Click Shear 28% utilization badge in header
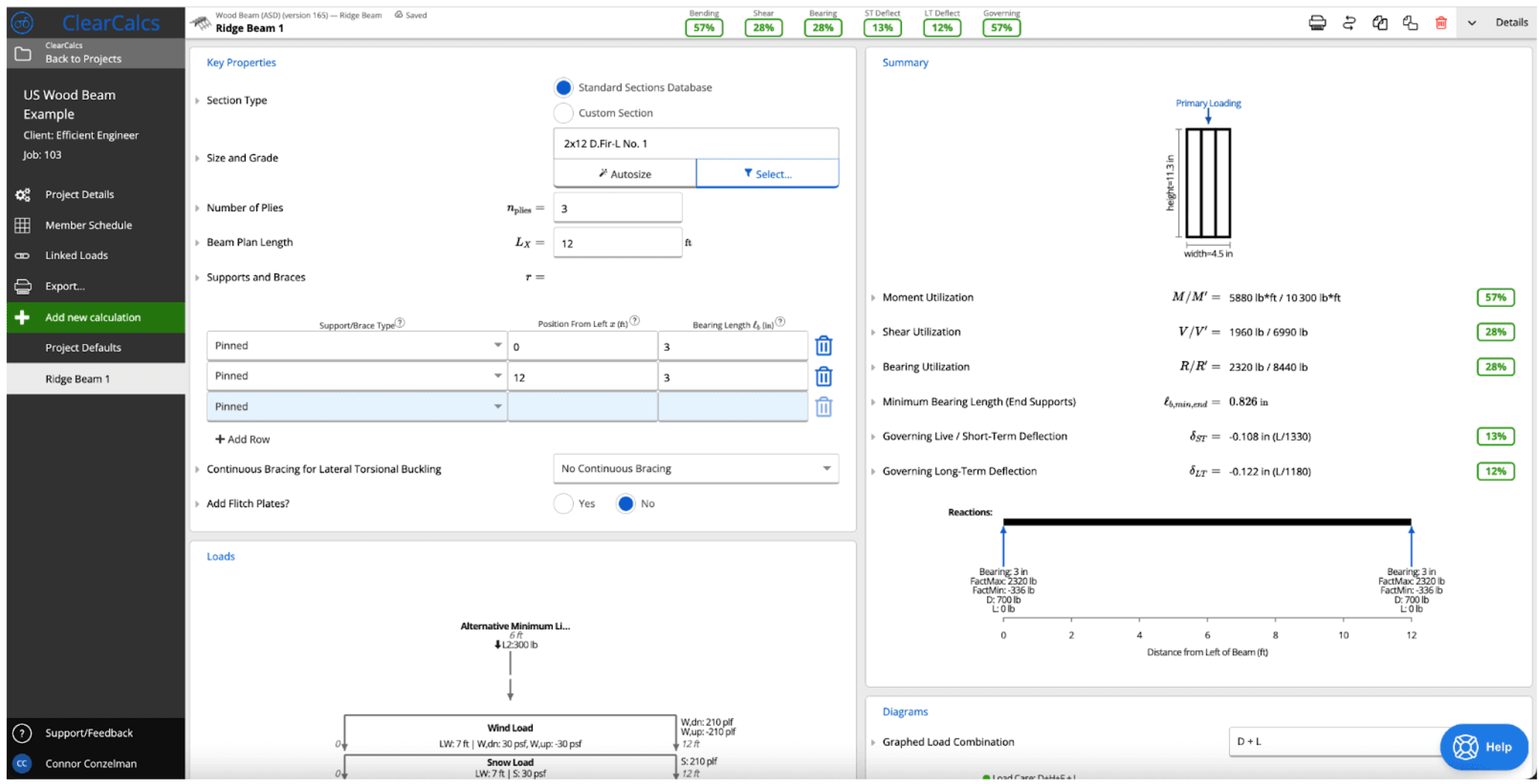The height and width of the screenshot is (784, 1539). (763, 28)
